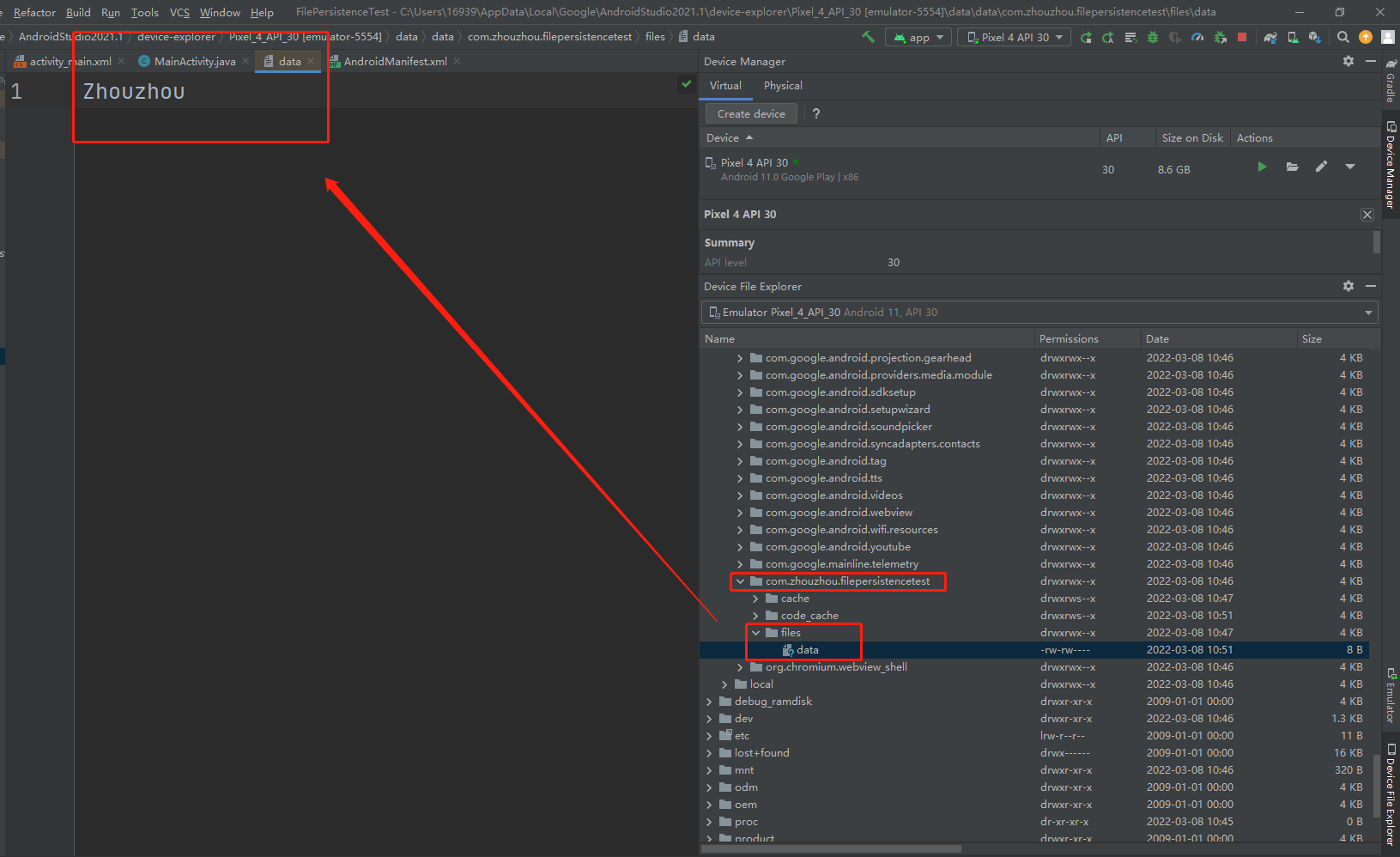1400x857 pixels.
Task: Open the Emulator Pixel_4_API_30 device combo box
Action: pos(1039,313)
